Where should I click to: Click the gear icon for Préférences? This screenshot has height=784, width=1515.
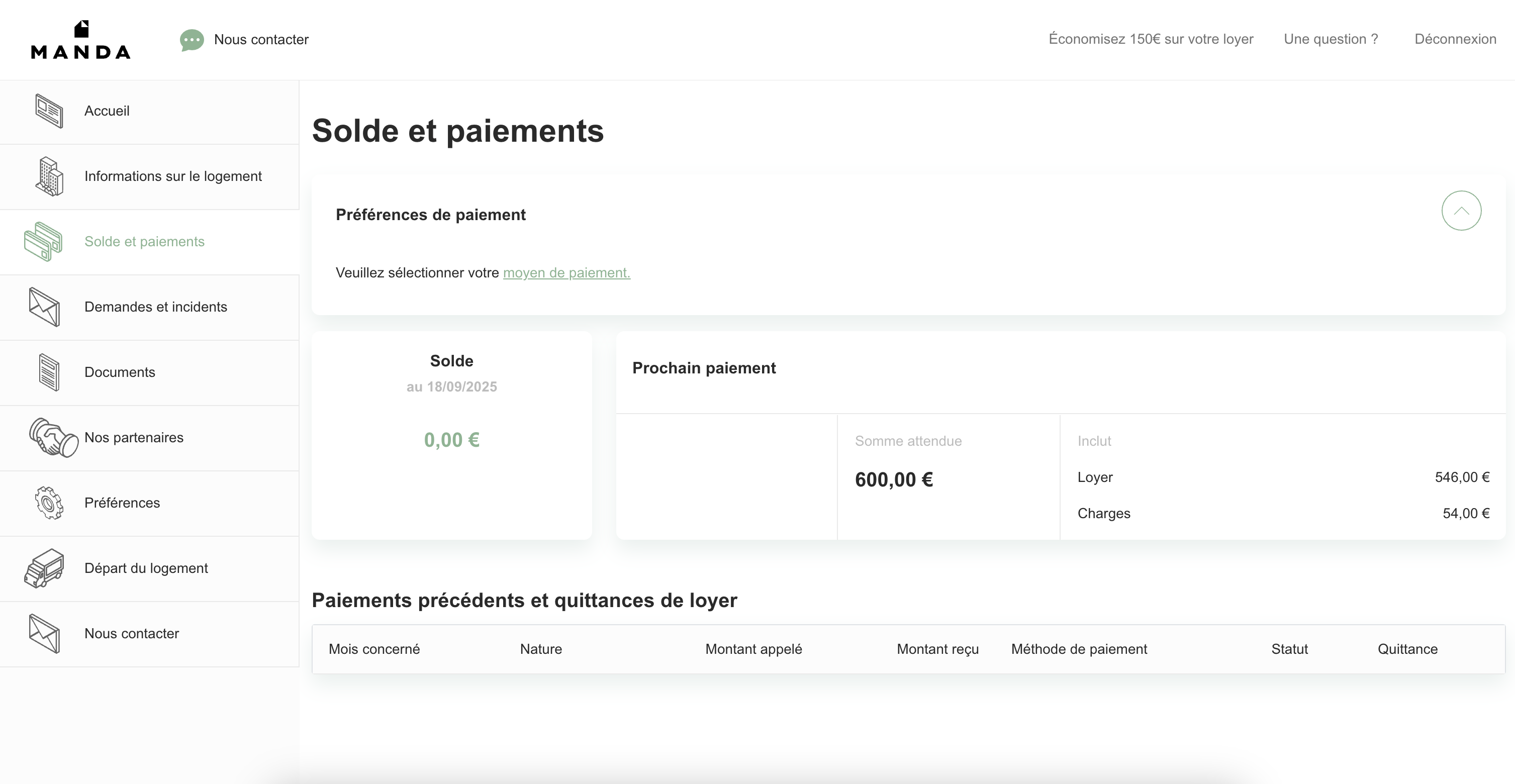tap(49, 503)
